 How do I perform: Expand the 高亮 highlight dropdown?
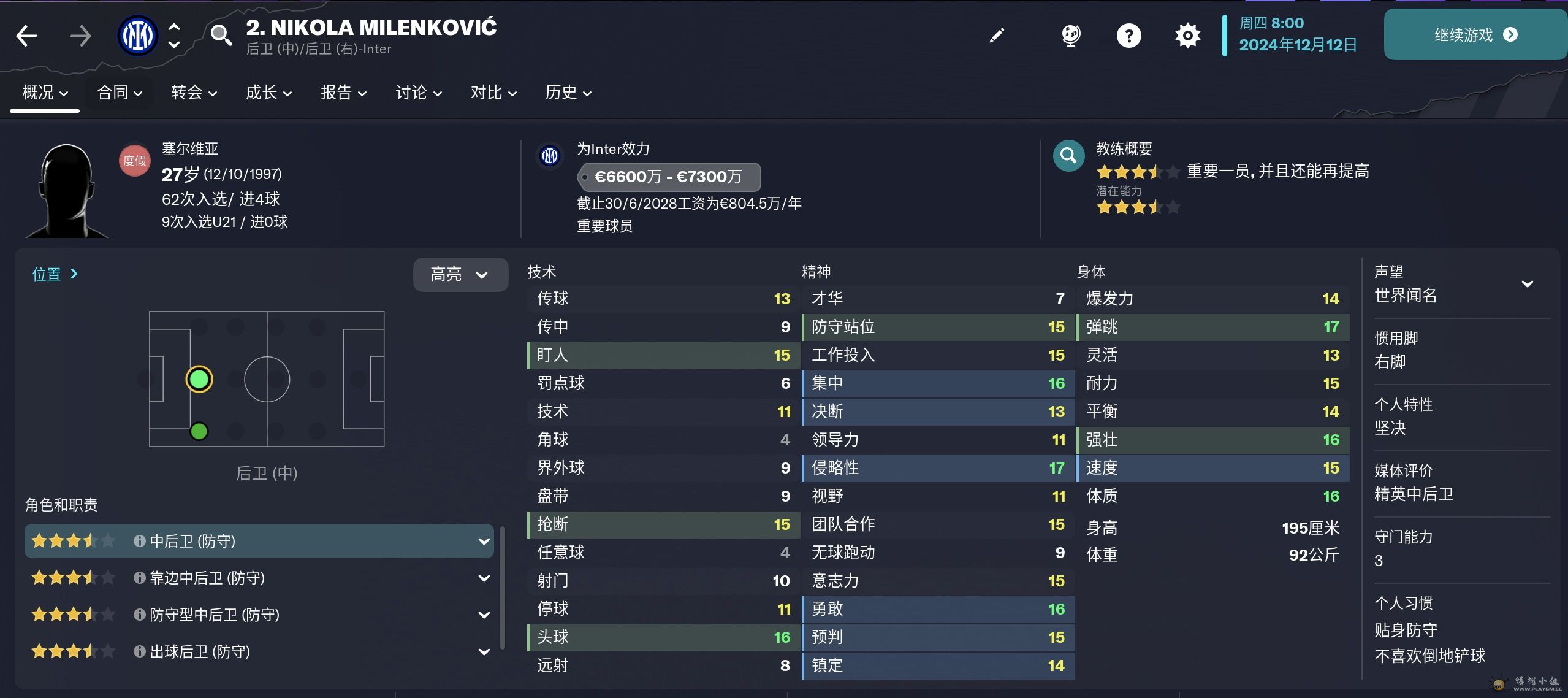pos(460,274)
